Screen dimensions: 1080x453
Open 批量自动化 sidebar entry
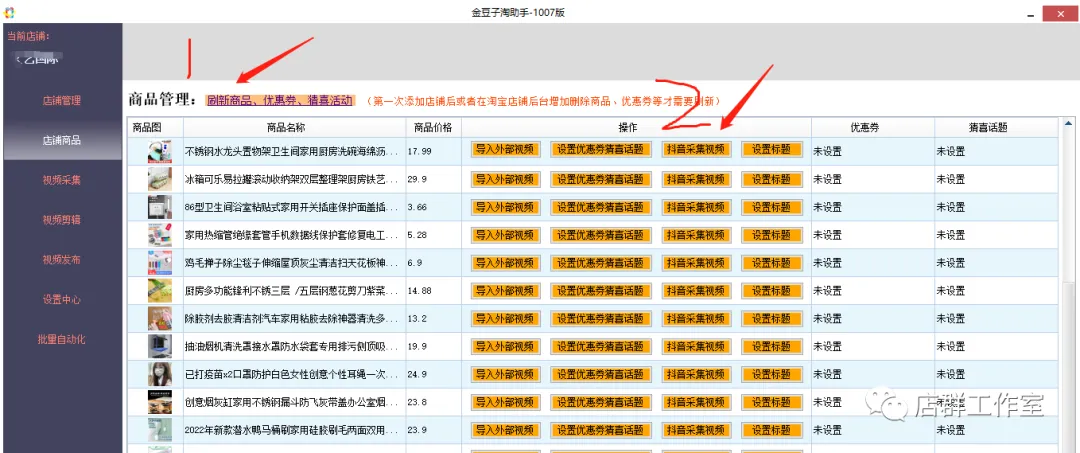[x=62, y=339]
